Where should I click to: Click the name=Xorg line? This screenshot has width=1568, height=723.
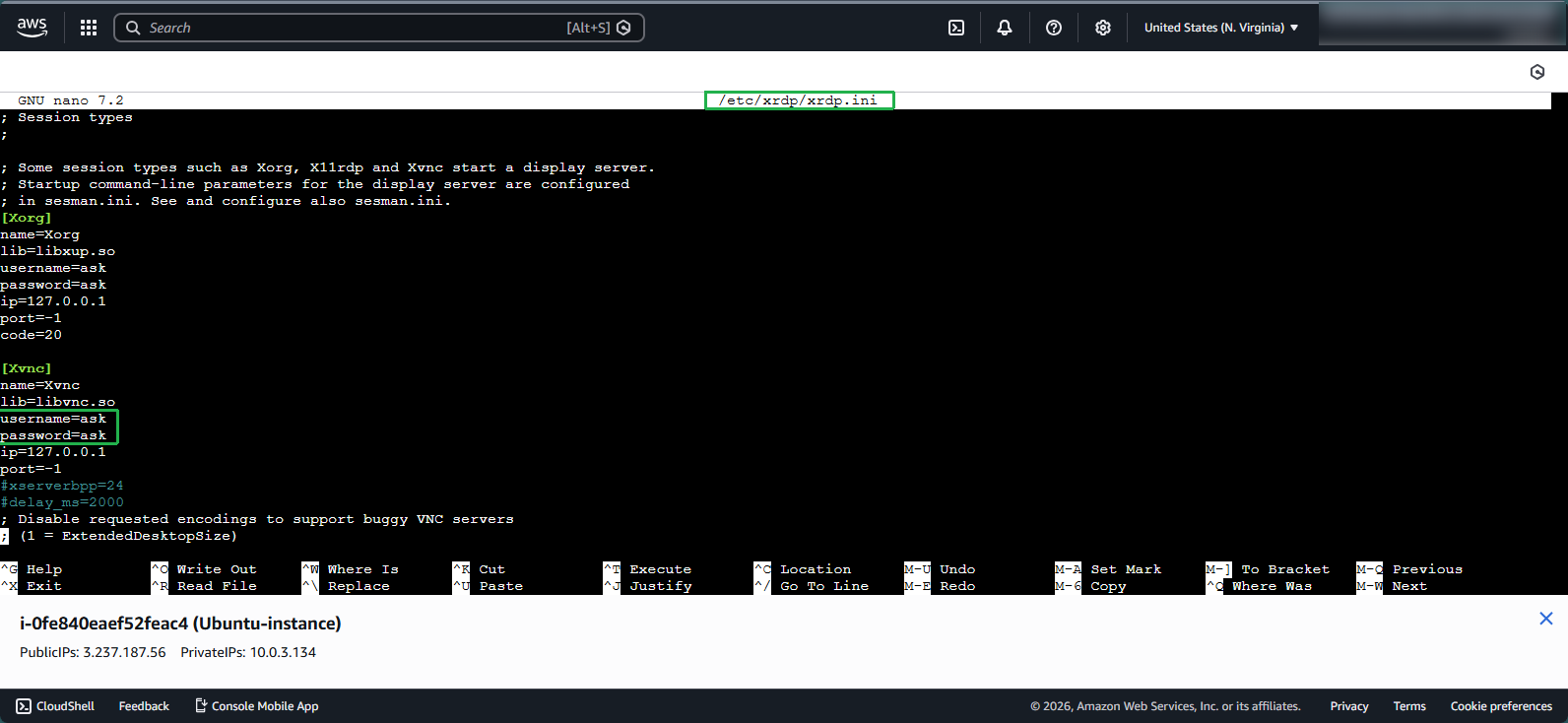coord(40,234)
